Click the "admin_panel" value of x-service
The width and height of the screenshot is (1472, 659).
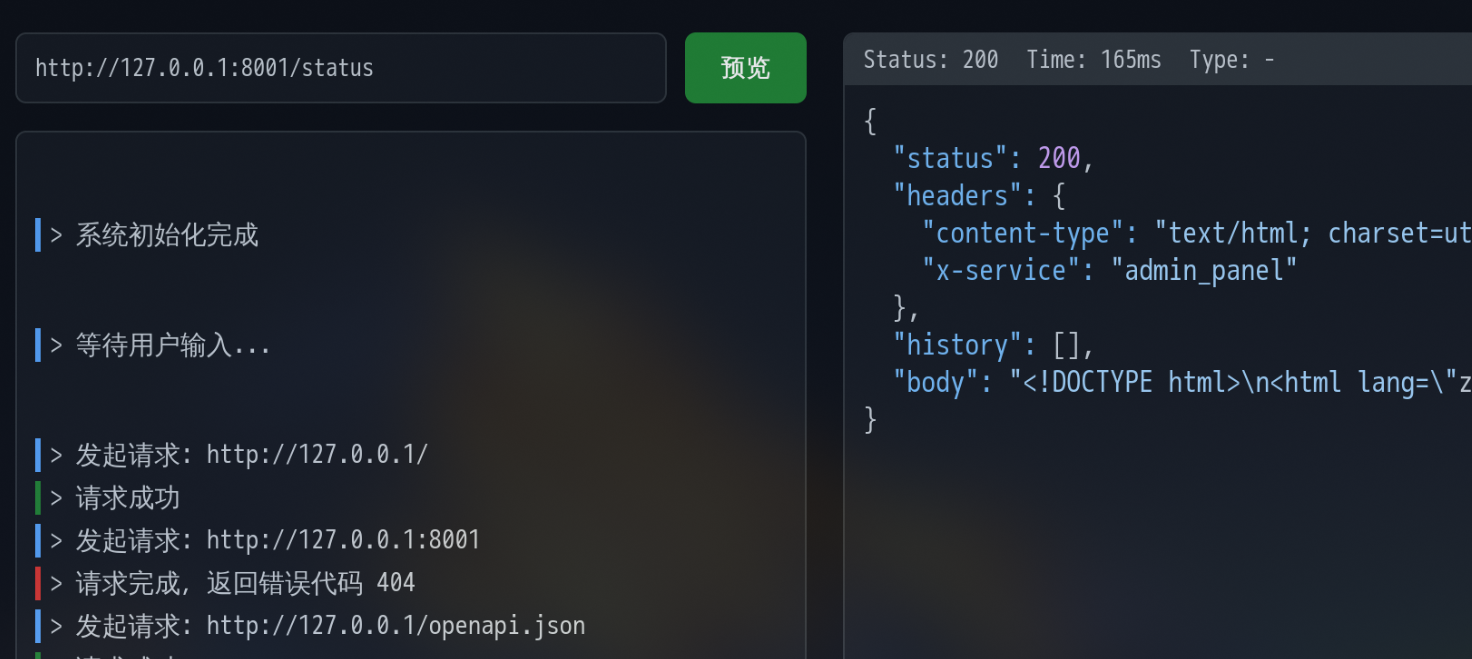1204,270
